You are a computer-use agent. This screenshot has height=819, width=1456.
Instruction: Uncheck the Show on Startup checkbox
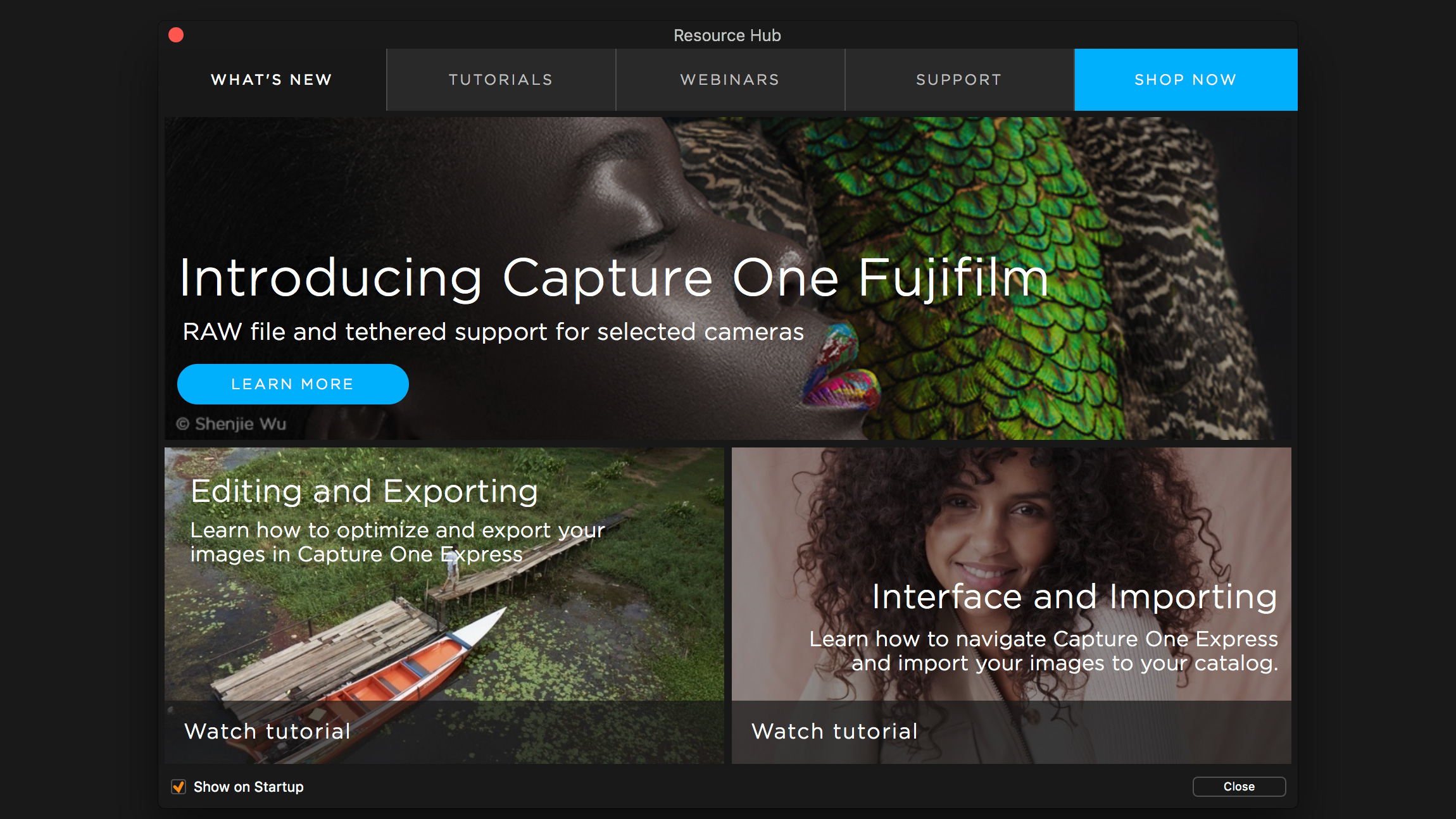(x=179, y=787)
